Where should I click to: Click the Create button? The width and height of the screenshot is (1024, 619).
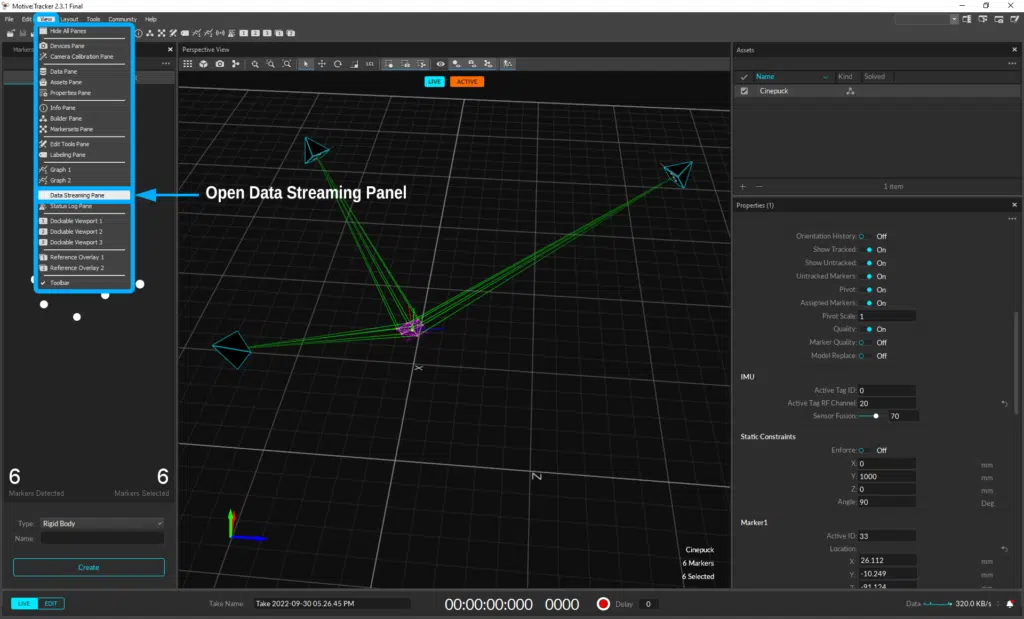click(x=88, y=567)
